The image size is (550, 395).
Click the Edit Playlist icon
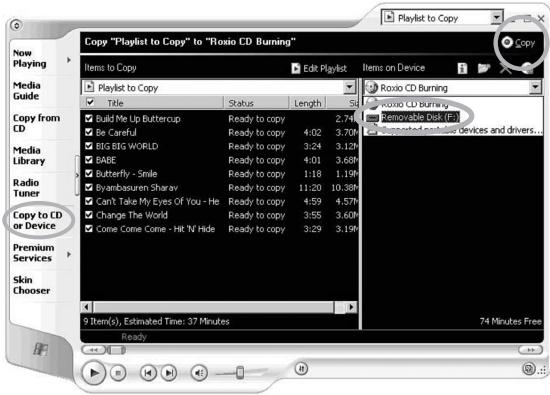click(x=296, y=68)
